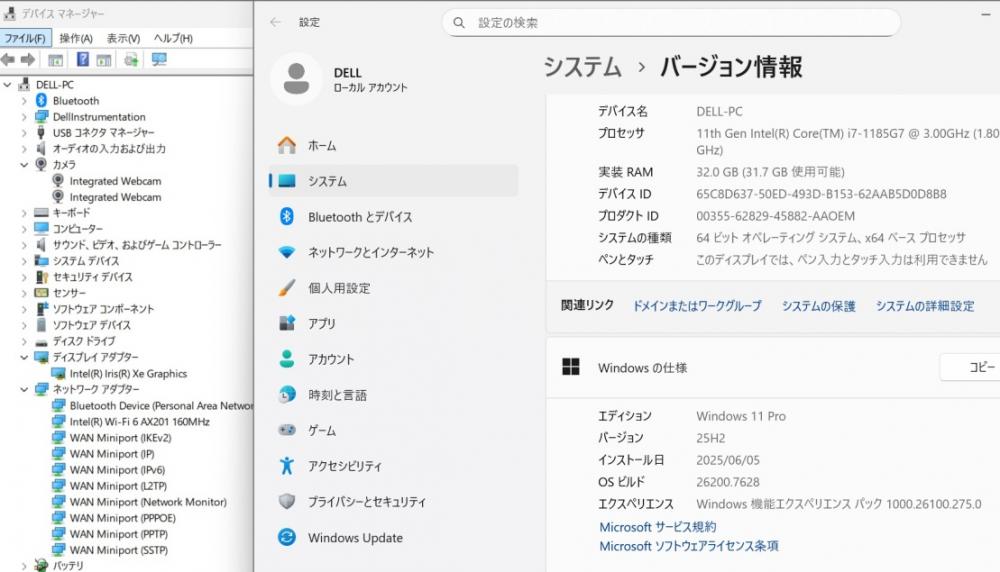Click the home icon in Settings sidebar
Screen dimensions: 1000x572
[287, 146]
